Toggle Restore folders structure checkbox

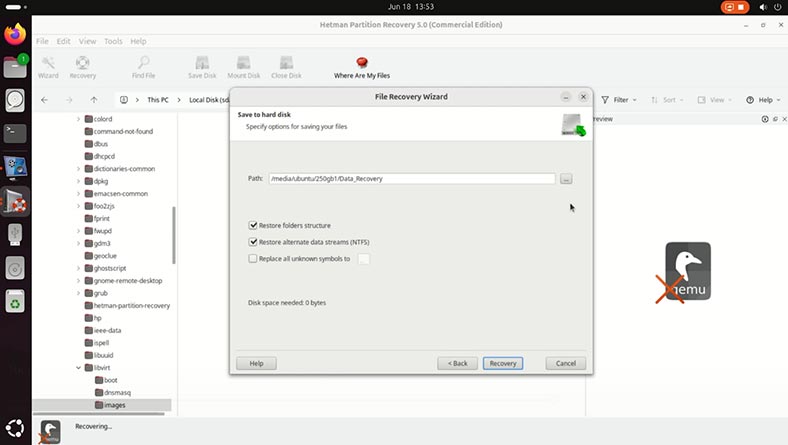pyautogui.click(x=253, y=225)
